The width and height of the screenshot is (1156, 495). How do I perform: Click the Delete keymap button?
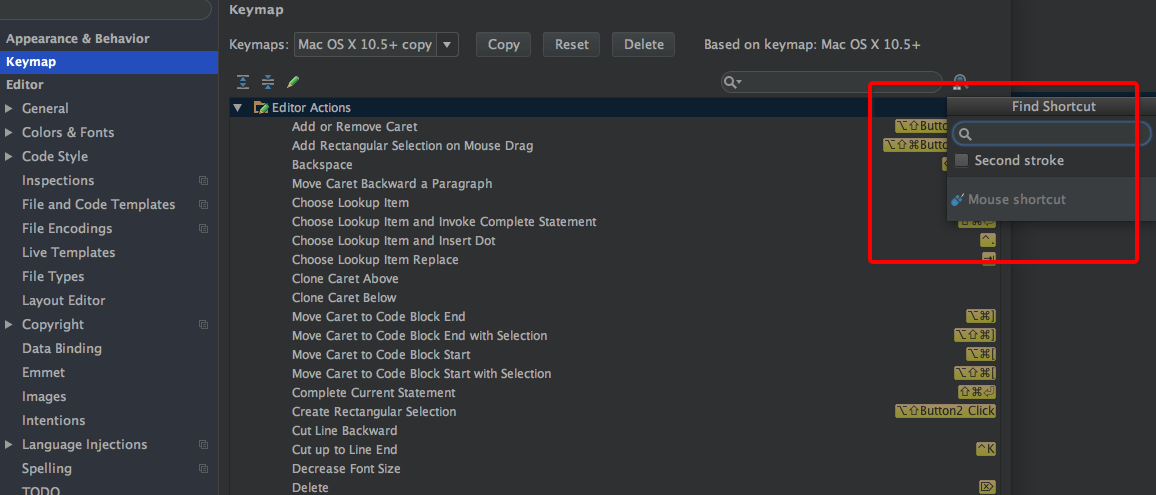tap(644, 45)
